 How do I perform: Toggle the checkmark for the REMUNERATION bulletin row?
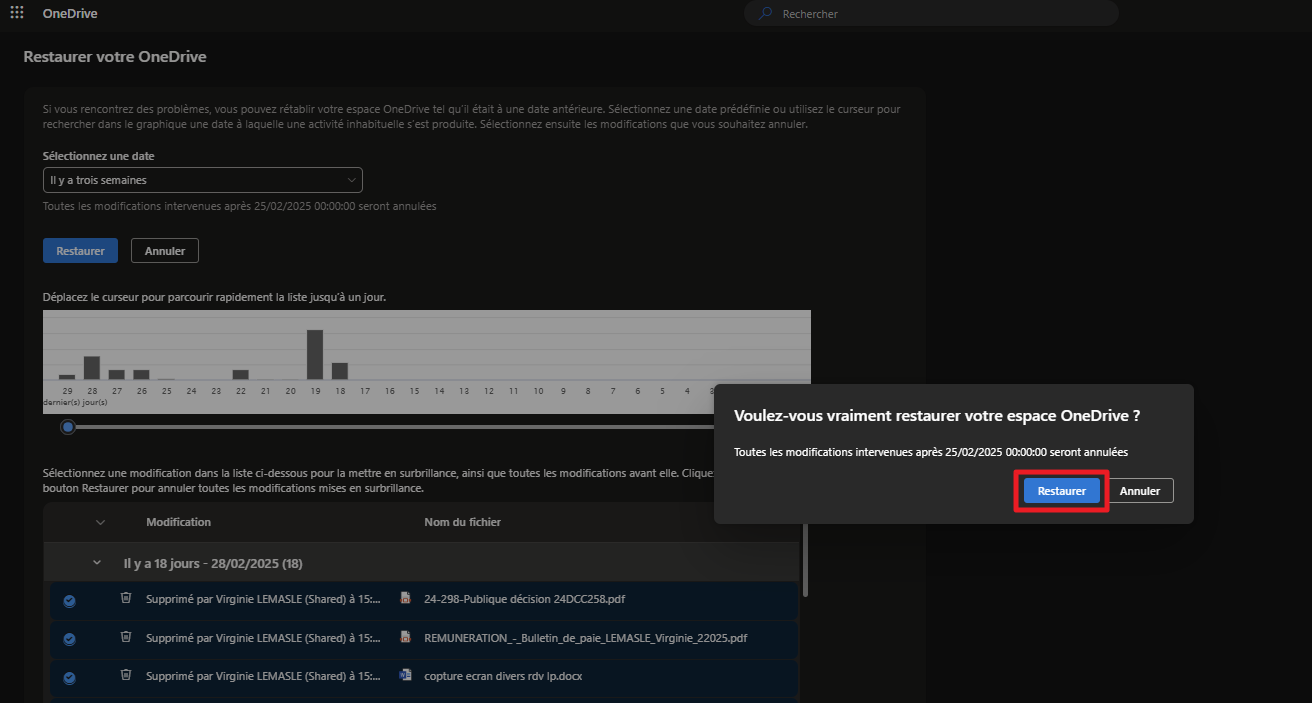(x=69, y=638)
